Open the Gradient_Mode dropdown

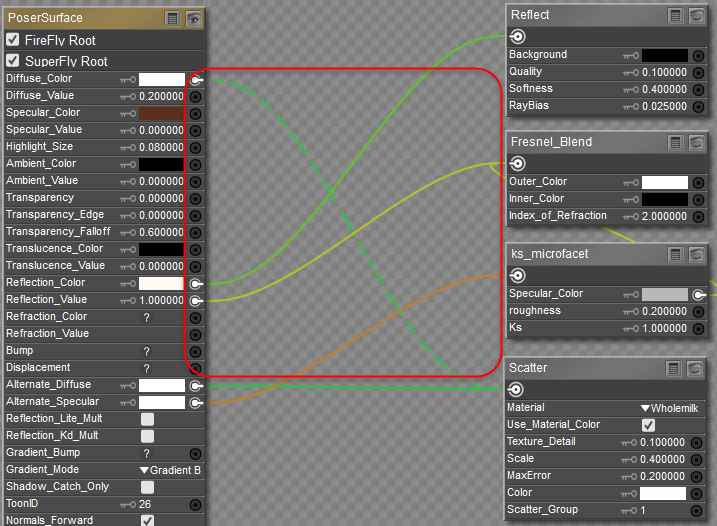tap(170, 470)
